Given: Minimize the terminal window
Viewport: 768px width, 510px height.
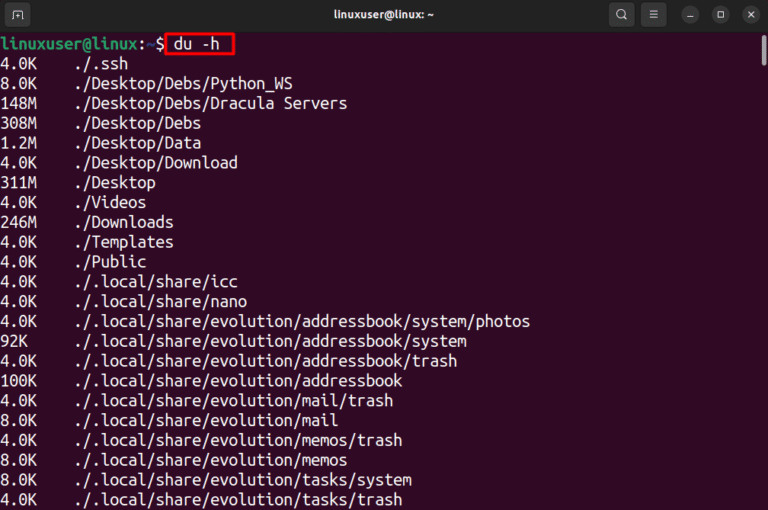Looking at the screenshot, I should [x=690, y=15].
